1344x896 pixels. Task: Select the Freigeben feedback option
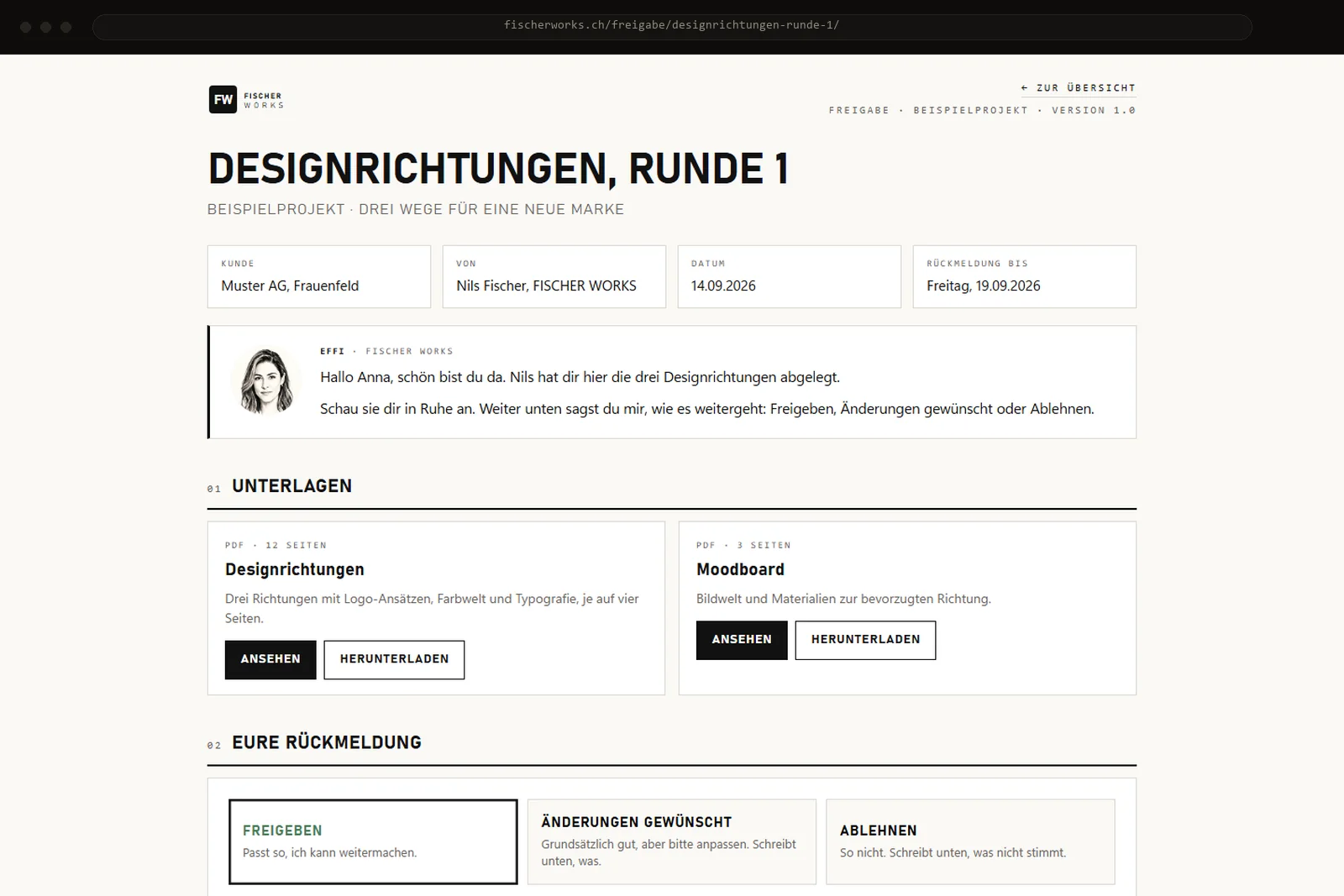[x=373, y=841]
